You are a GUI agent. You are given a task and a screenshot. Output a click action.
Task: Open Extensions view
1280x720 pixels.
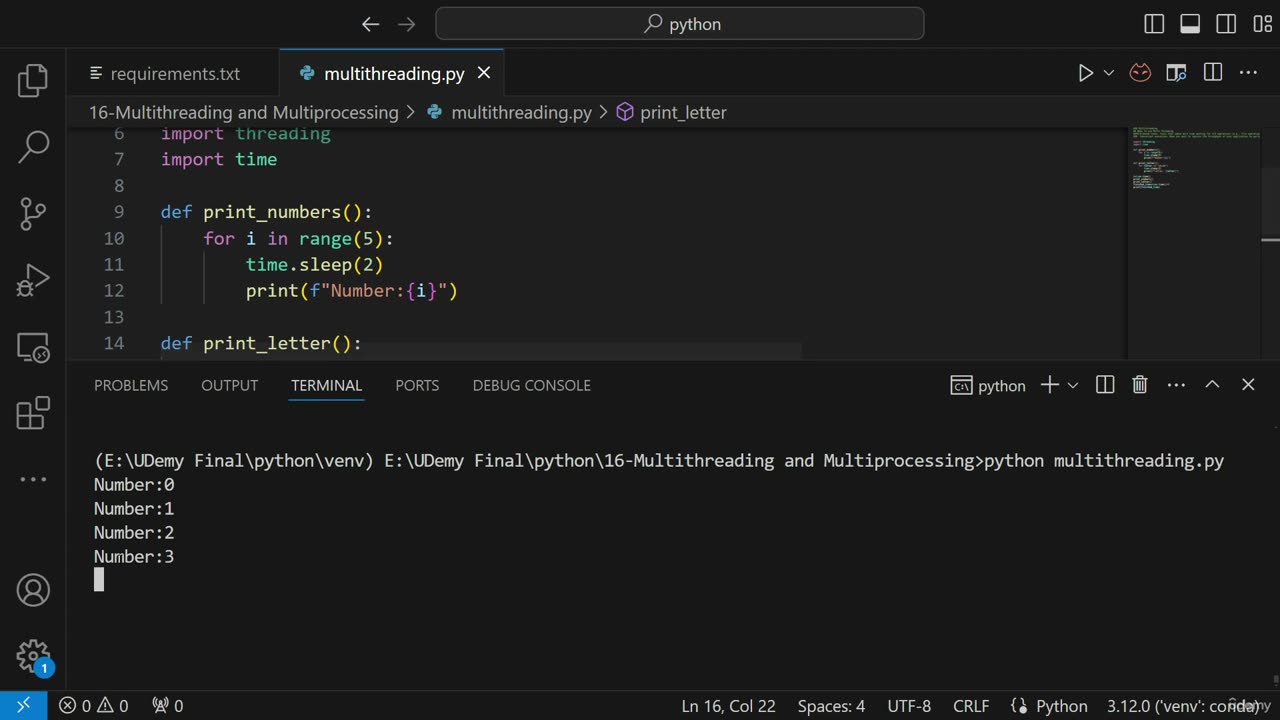33,413
